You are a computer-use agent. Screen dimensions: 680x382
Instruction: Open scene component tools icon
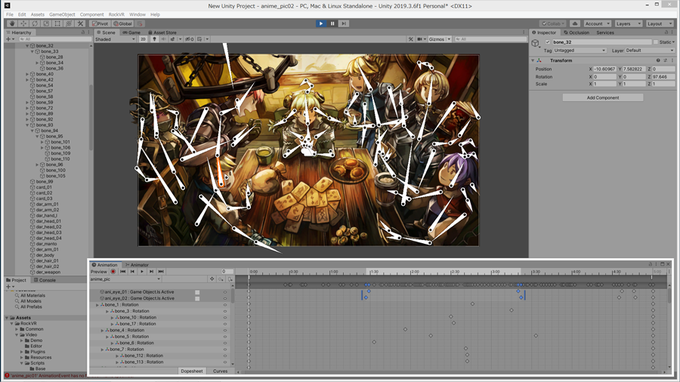click(x=410, y=39)
